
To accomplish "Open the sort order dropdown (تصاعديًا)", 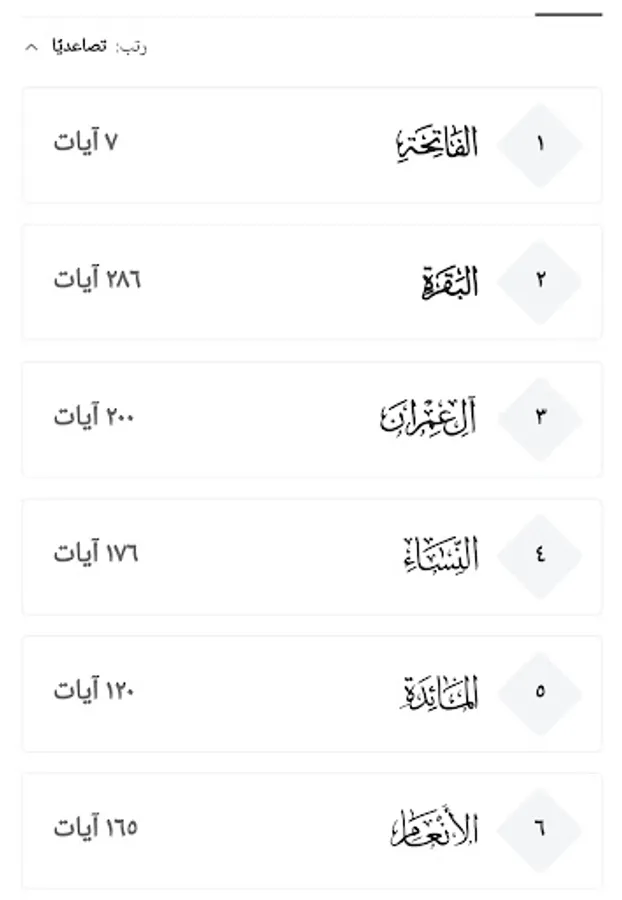I will pyautogui.click(x=80, y=47).
